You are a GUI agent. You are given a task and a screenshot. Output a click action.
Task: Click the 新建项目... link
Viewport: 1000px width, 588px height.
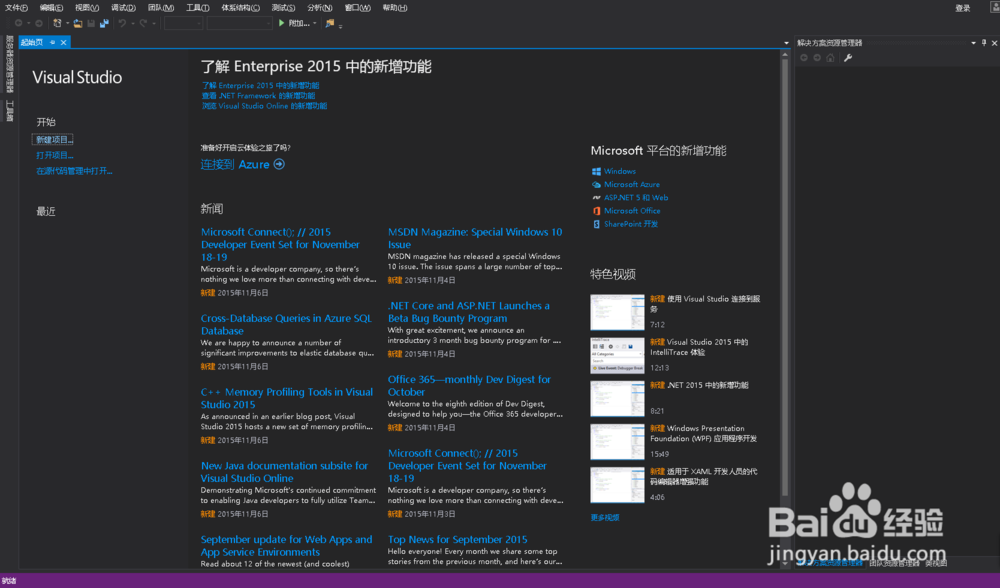(54, 139)
